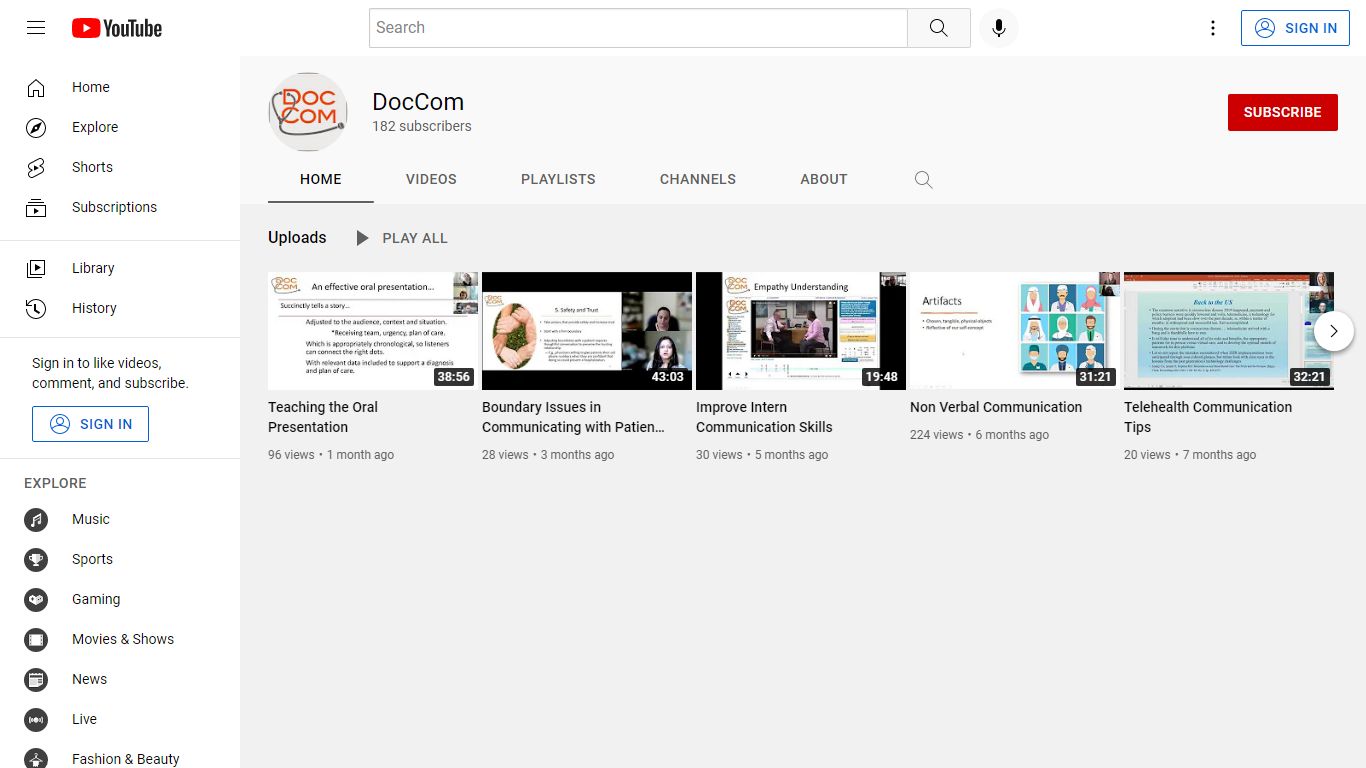1366x768 pixels.
Task: Subscribe to the DocCom channel
Action: tap(1282, 112)
